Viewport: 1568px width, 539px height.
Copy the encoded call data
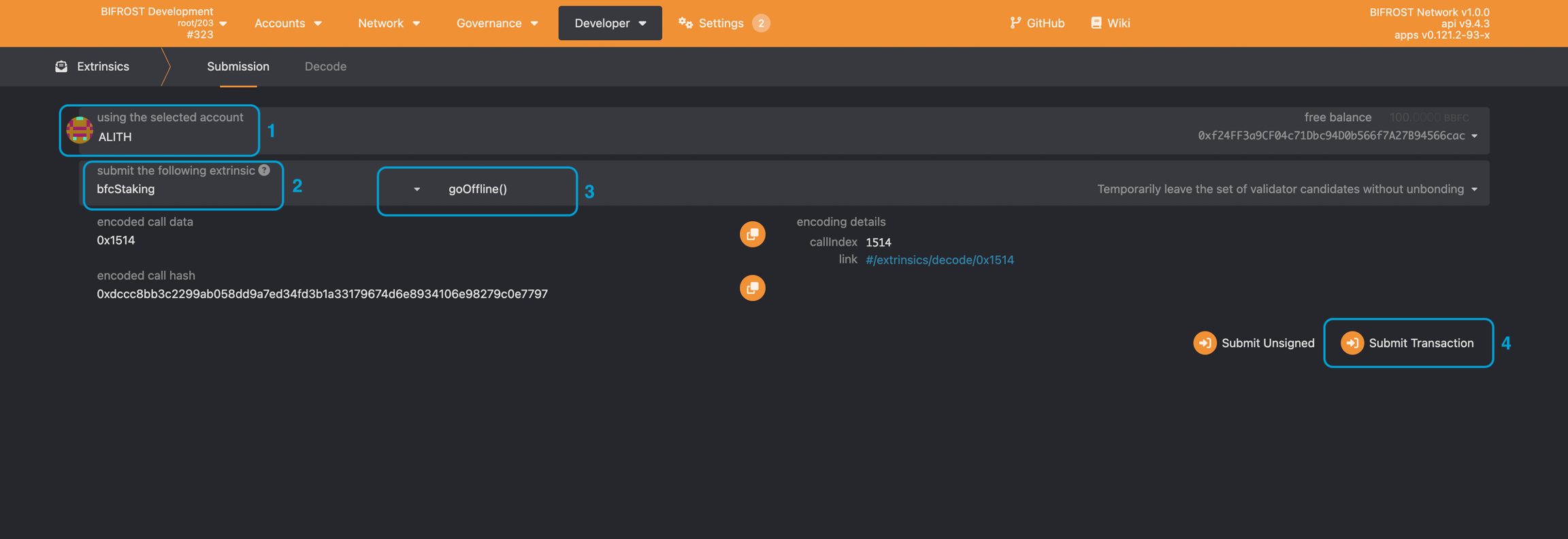(752, 234)
